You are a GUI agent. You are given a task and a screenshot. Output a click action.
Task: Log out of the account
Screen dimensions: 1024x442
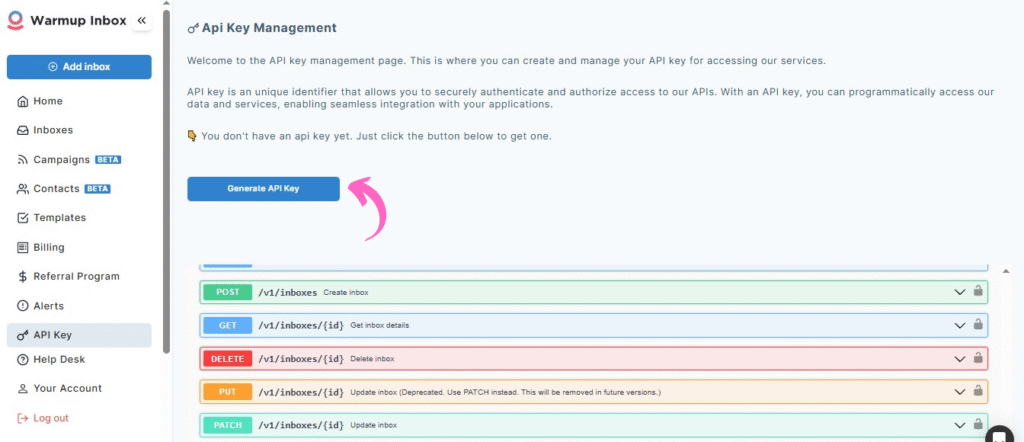click(x=50, y=418)
